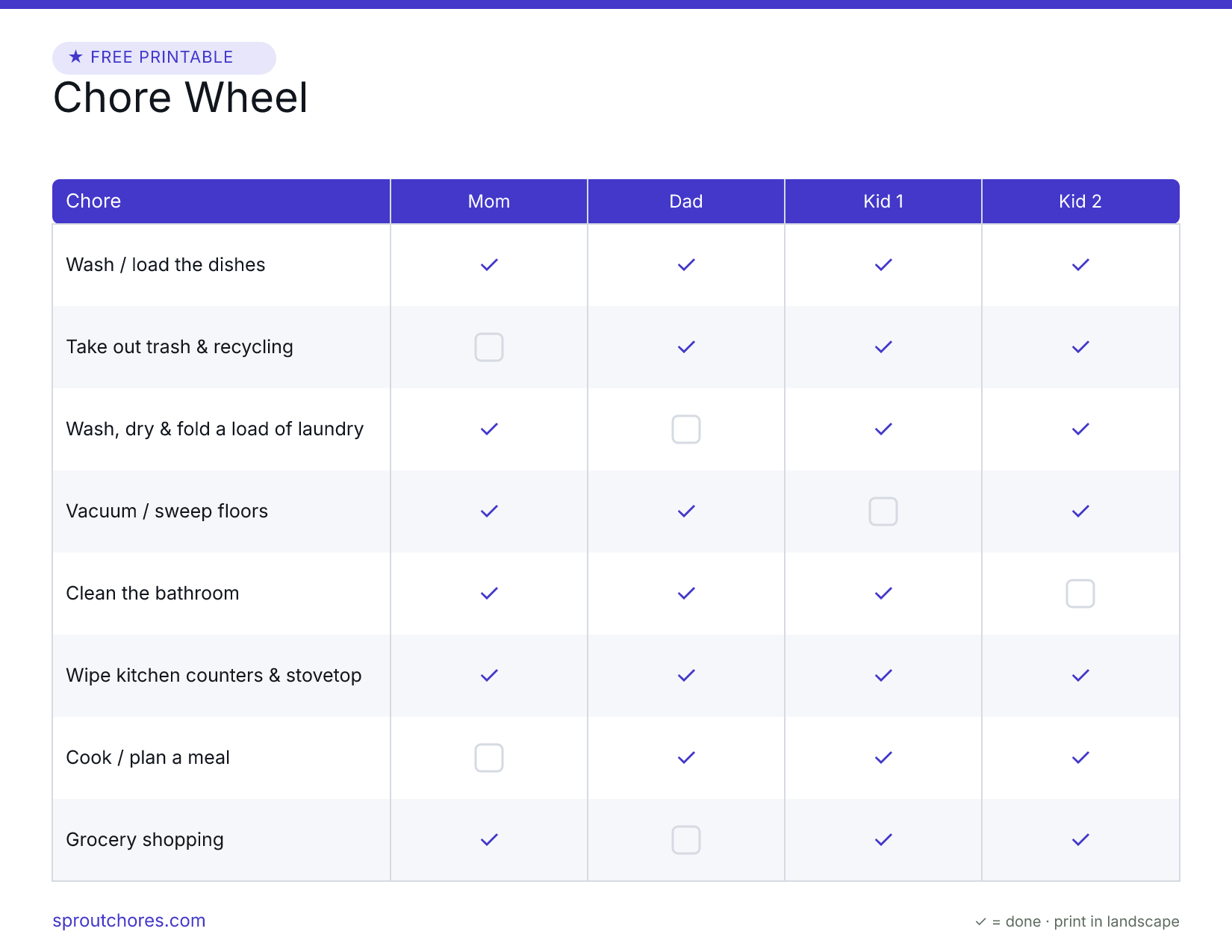
Task: Uncheck Kid 2's mark for Wash / load dishes
Action: [1080, 265]
